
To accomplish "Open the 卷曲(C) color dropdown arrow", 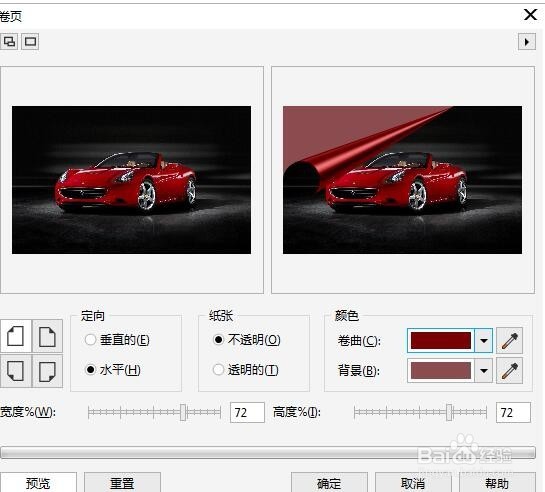I will (483, 341).
